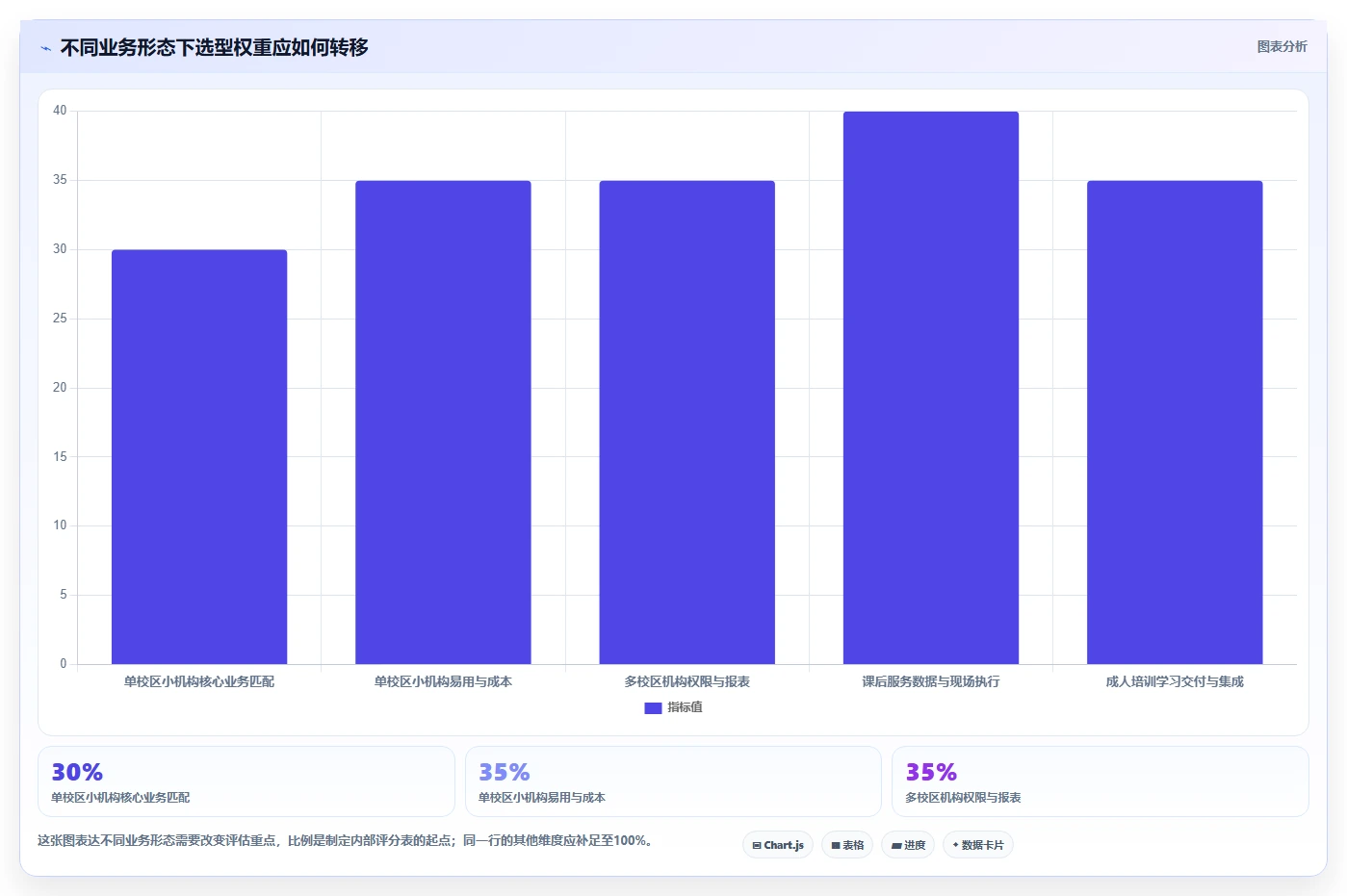
Task: Click the 单校区小机构核心业务匹配 bar
Action: coord(199,457)
